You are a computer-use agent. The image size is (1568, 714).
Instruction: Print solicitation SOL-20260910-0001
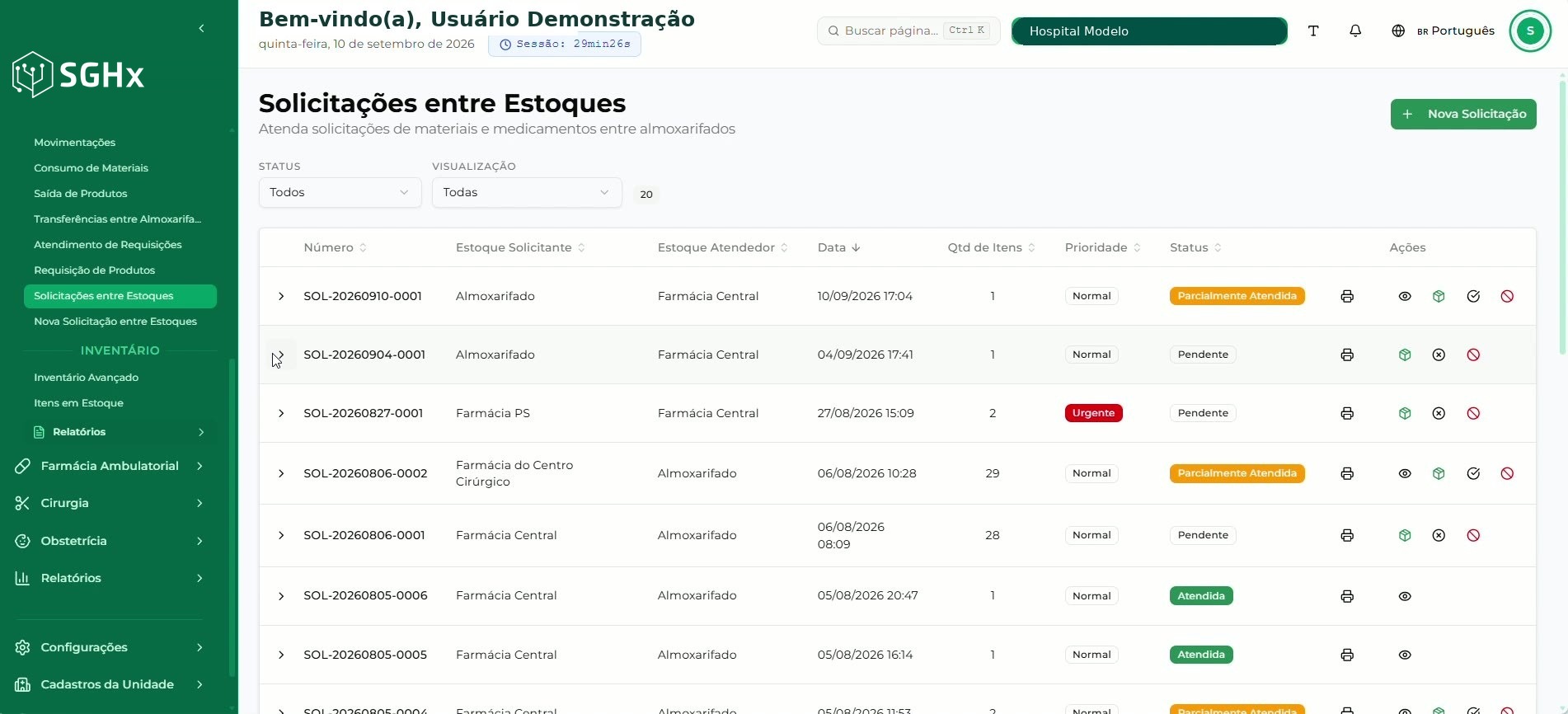1347,296
